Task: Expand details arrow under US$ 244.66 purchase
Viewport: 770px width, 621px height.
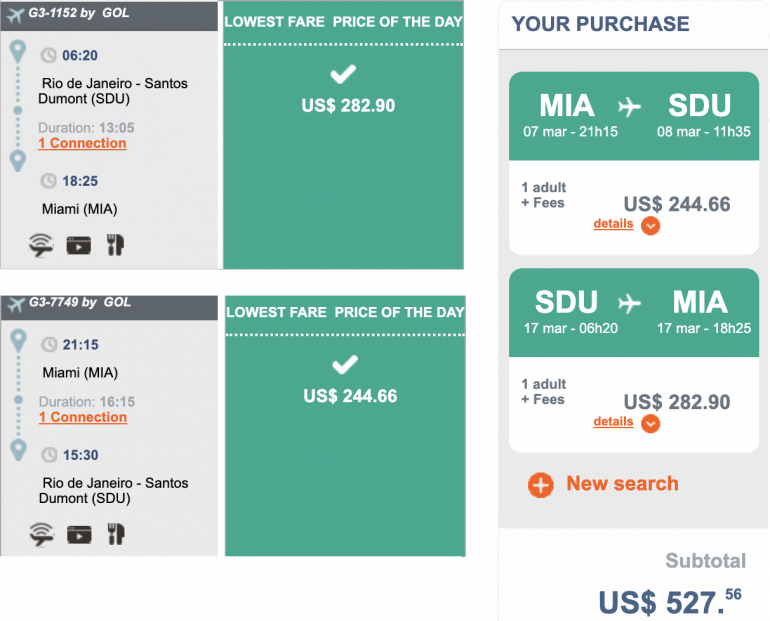Action: (x=650, y=225)
